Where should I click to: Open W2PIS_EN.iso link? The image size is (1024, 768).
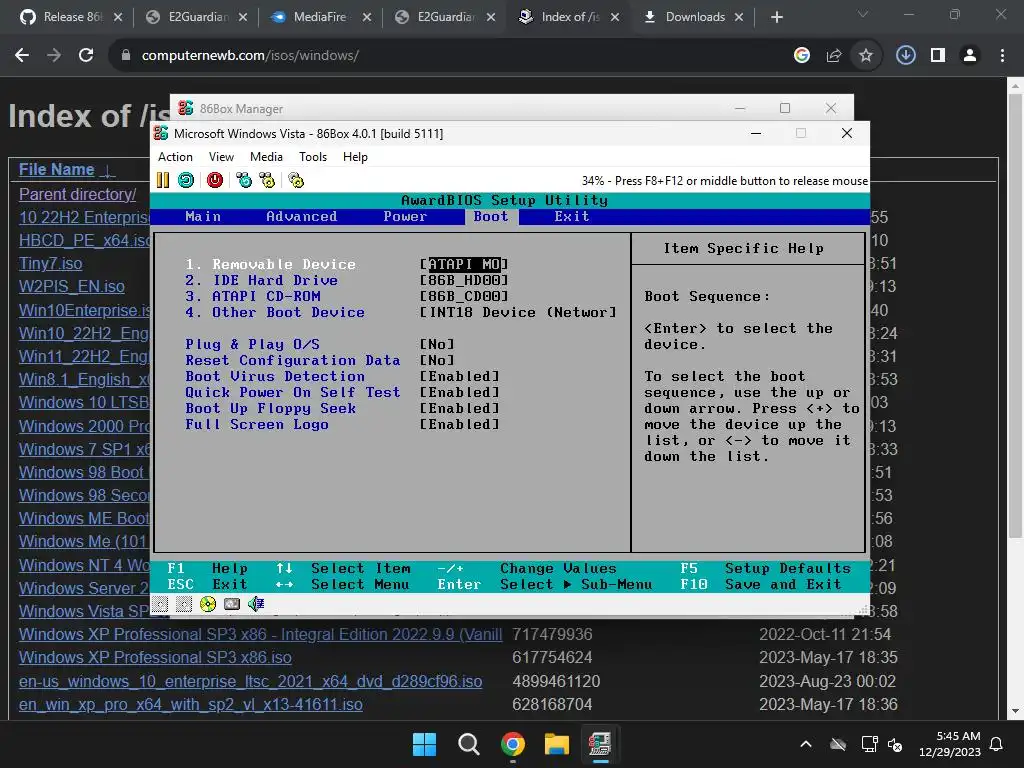[71, 286]
